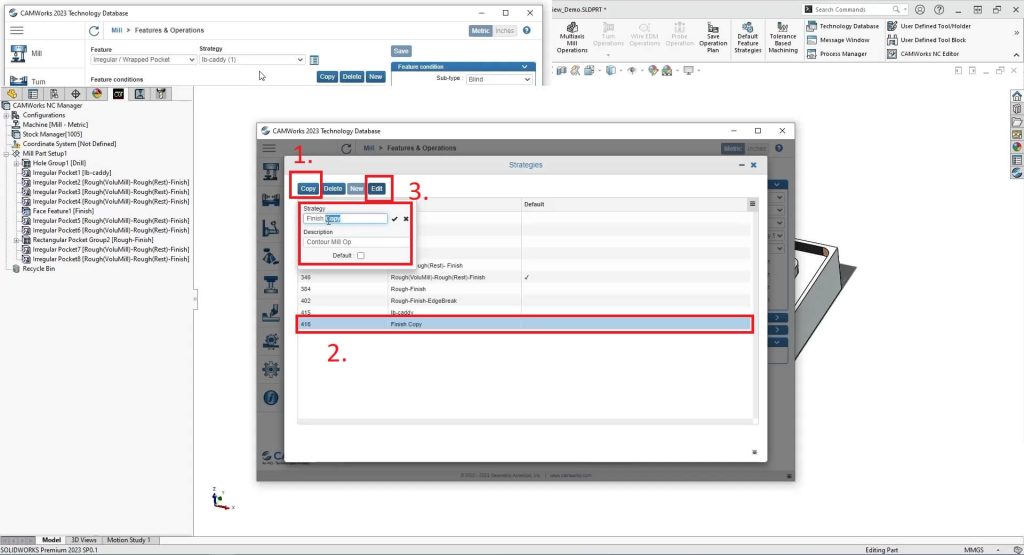The image size is (1024, 555).
Task: Click the Search Commands box
Action: (x=855, y=9)
